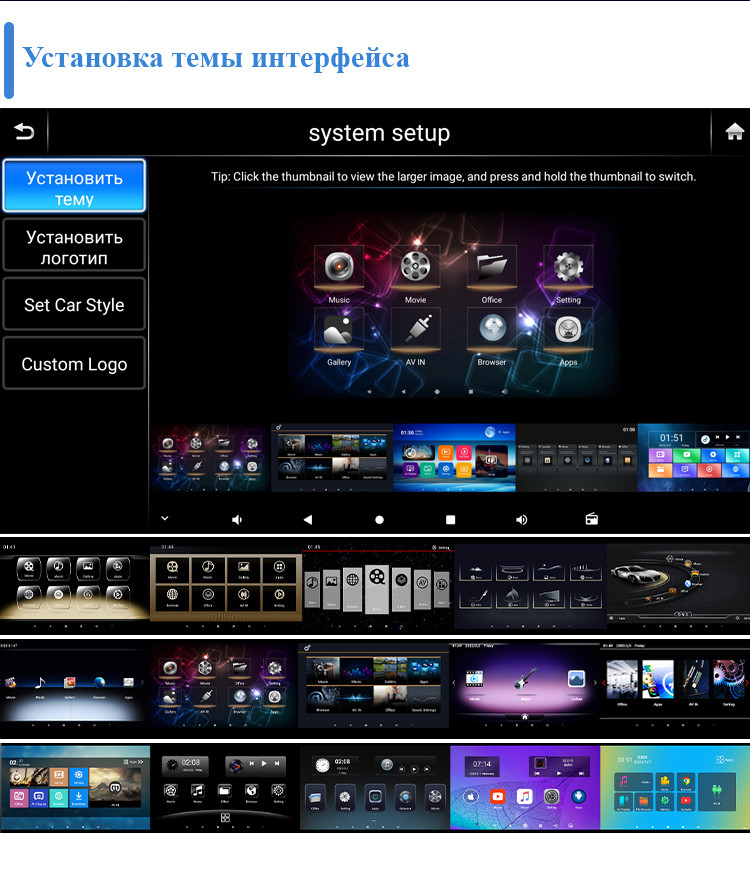Select the Установить тему menu item
The height and width of the screenshot is (880, 750).
(74, 187)
